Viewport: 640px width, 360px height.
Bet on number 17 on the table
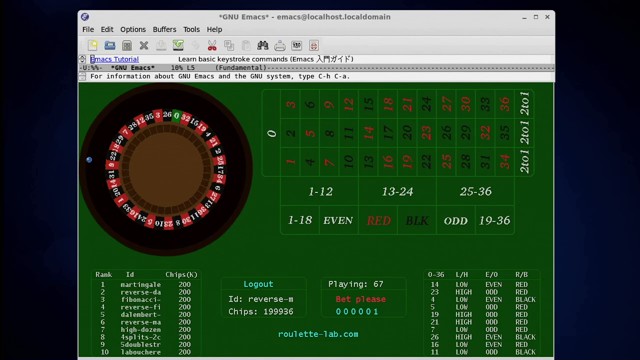(388, 133)
